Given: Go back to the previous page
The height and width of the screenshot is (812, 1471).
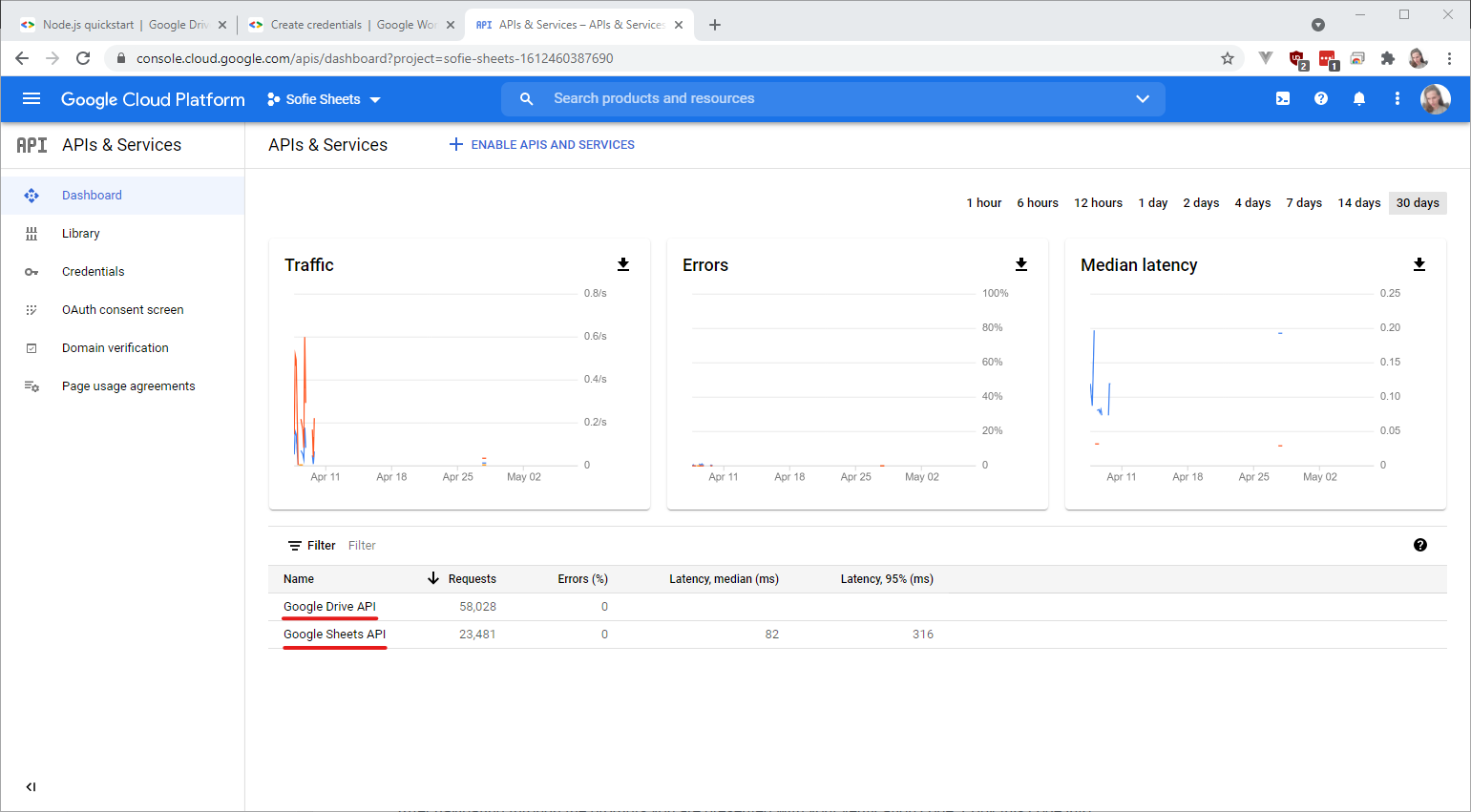Looking at the screenshot, I should pos(22,58).
